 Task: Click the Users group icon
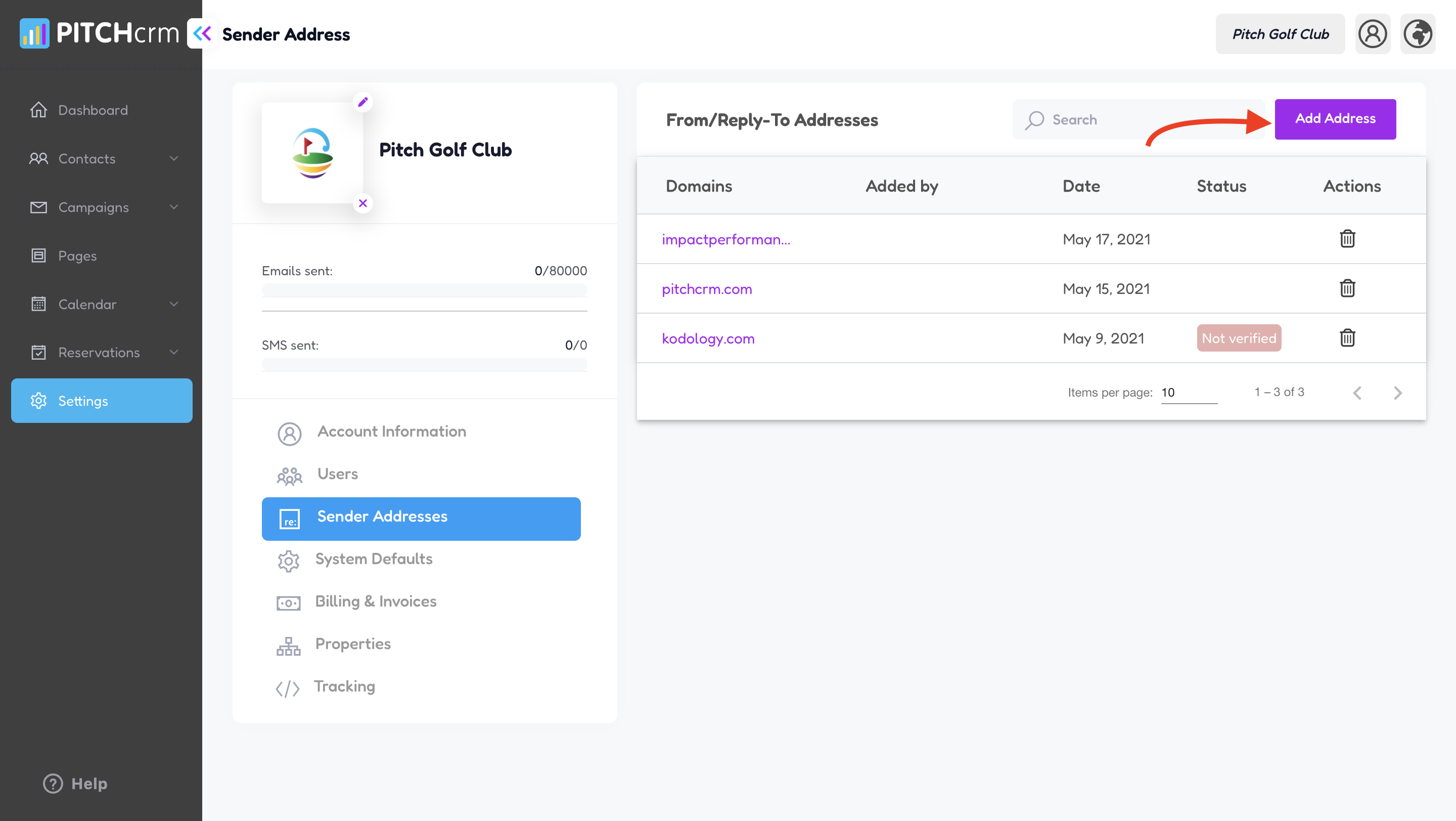click(x=289, y=476)
